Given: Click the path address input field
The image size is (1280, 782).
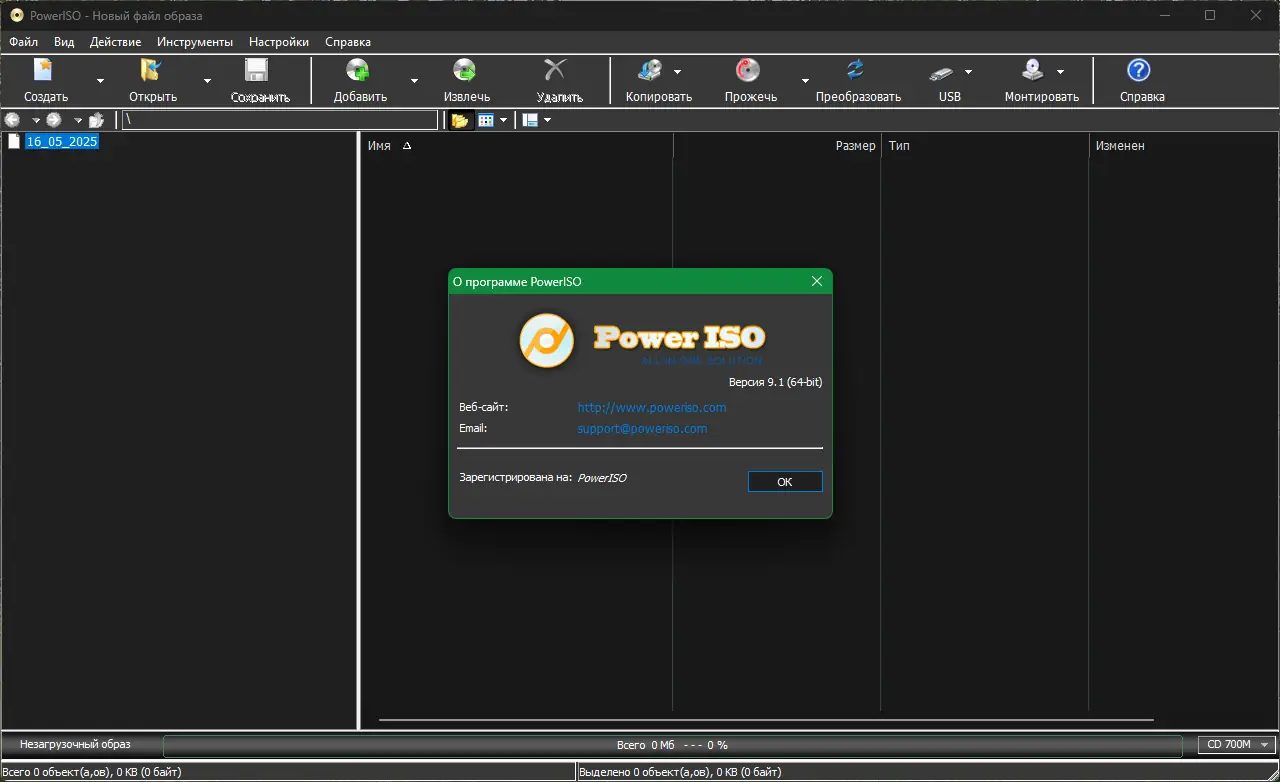Looking at the screenshot, I should click(280, 120).
